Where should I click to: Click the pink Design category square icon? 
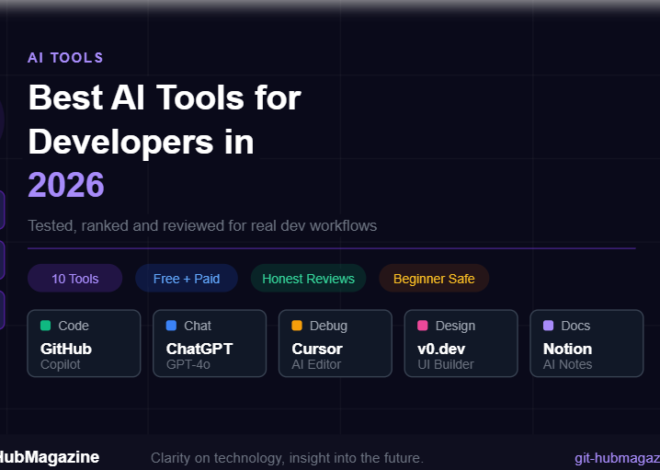click(423, 326)
